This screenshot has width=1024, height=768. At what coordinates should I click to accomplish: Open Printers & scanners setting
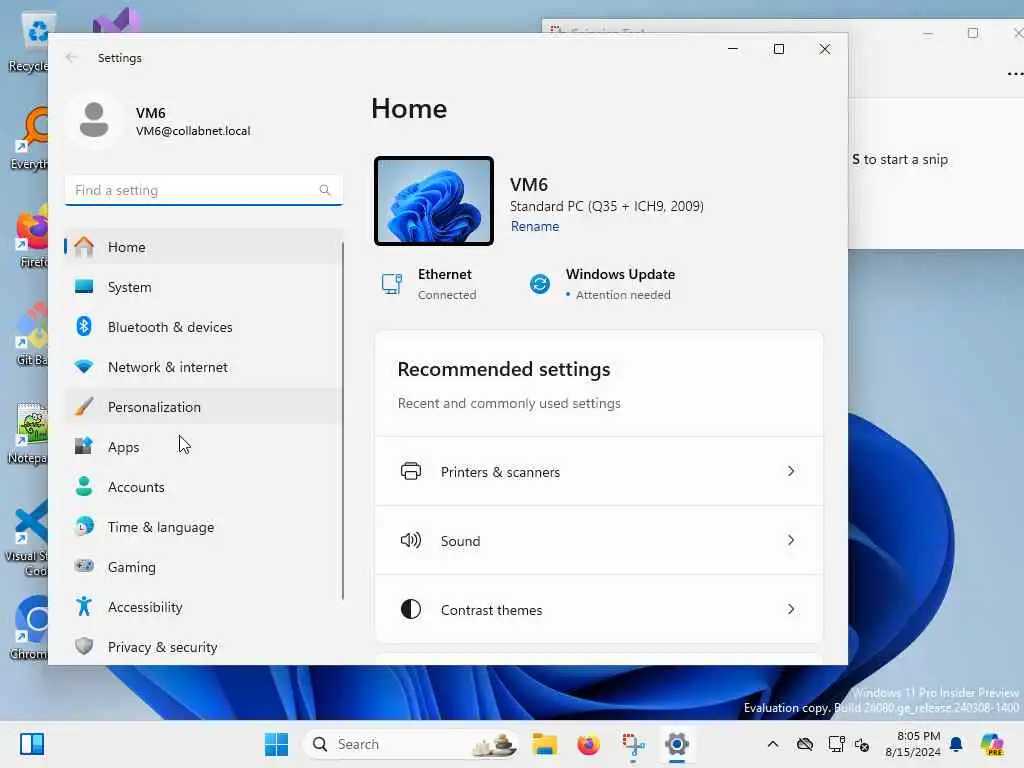[598, 472]
